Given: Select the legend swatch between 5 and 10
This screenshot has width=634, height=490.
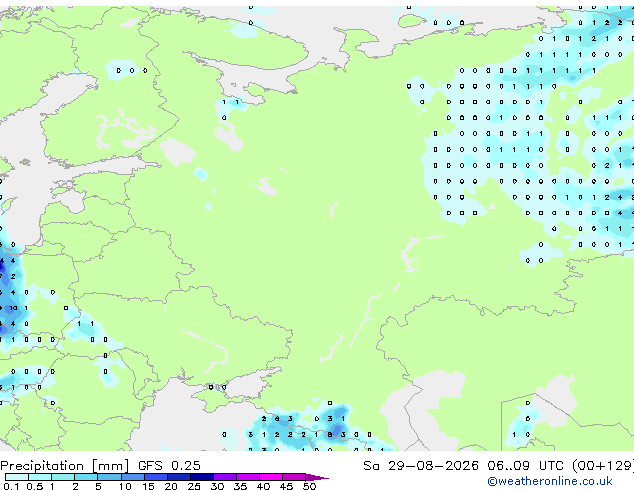Looking at the screenshot, I should pyautogui.click(x=110, y=477).
